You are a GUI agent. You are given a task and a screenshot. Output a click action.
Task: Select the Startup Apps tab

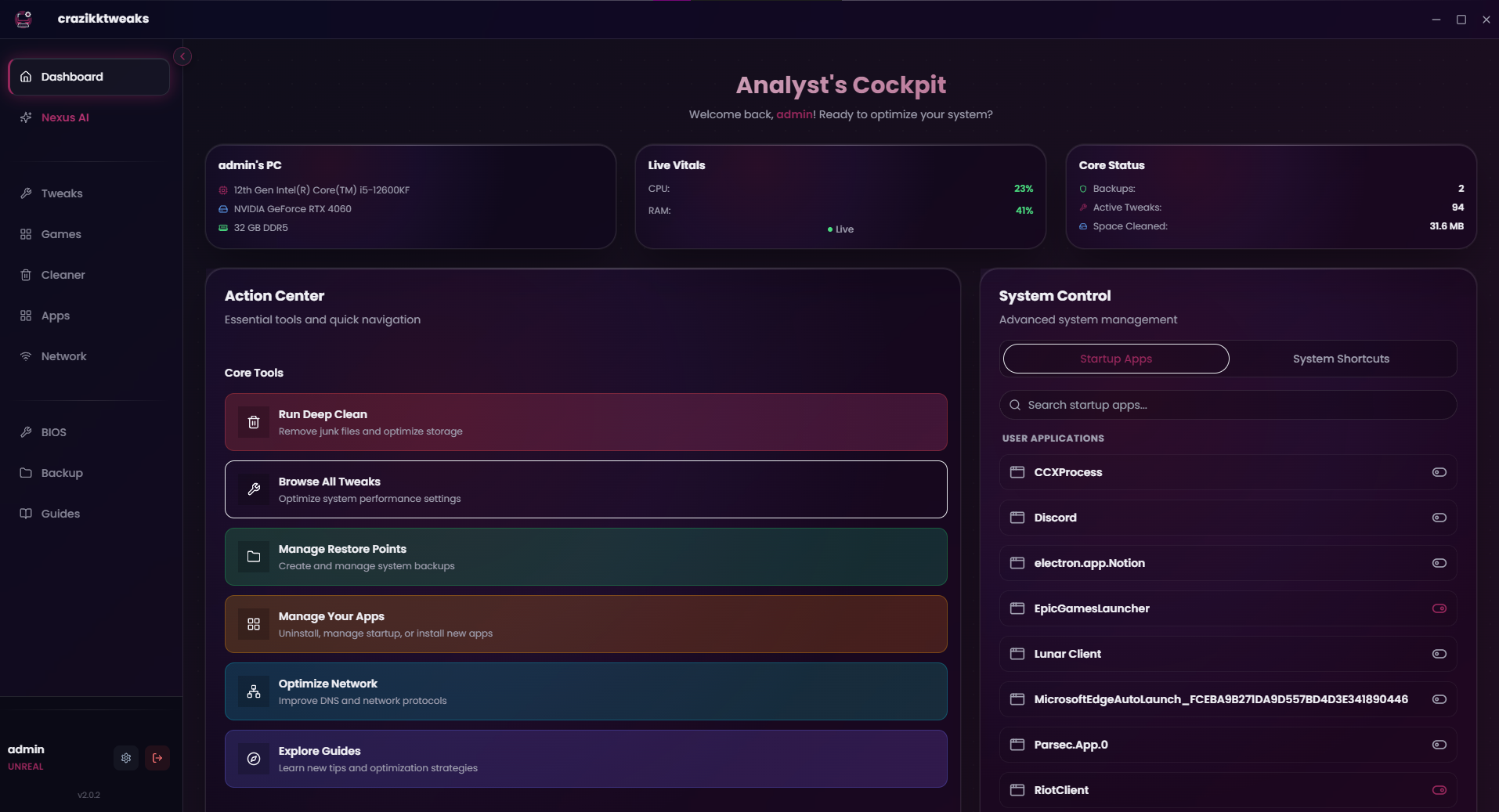point(1115,359)
